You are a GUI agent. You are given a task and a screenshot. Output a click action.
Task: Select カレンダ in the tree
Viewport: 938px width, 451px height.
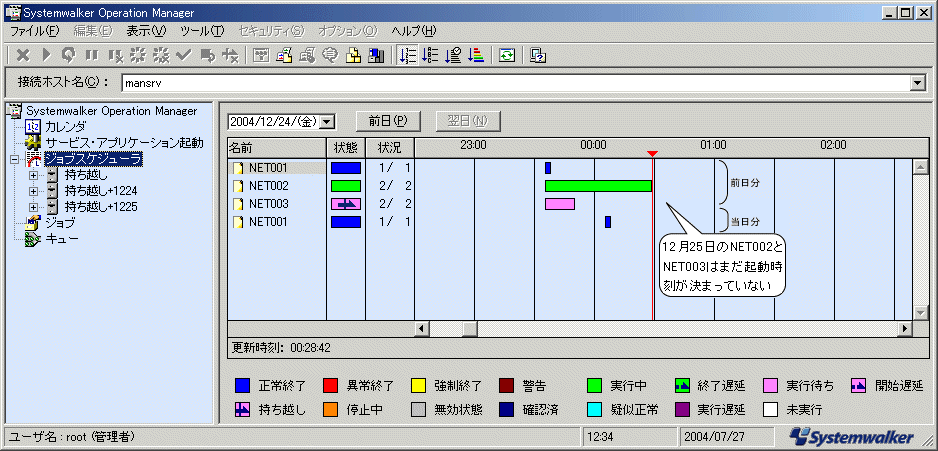[65, 127]
